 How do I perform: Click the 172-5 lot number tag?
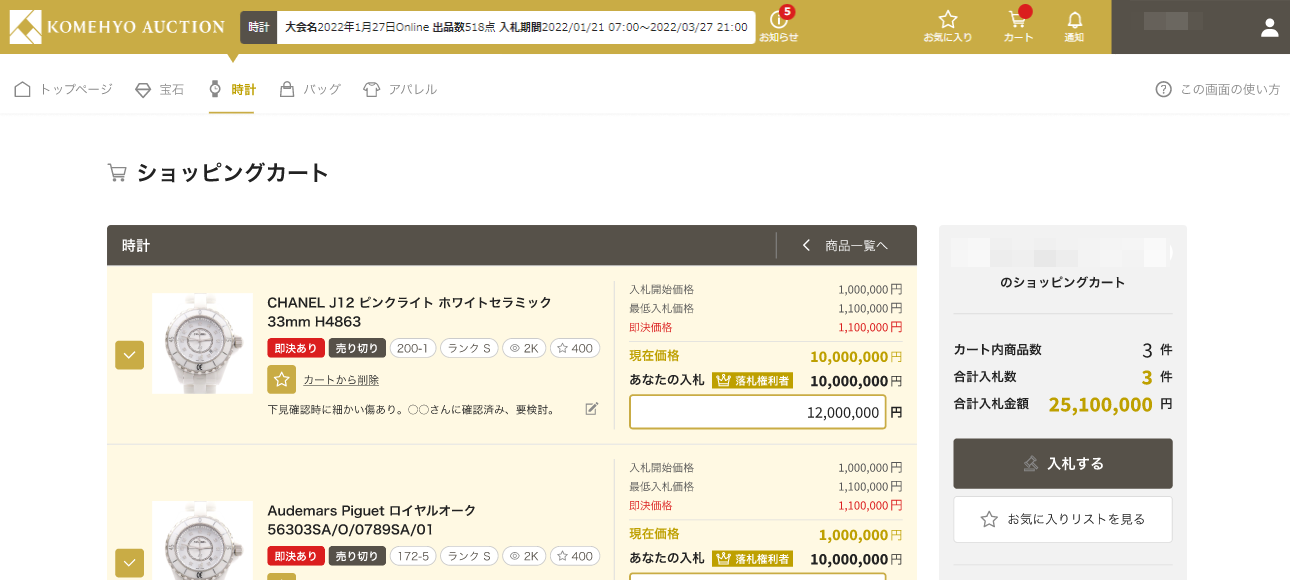(x=413, y=557)
